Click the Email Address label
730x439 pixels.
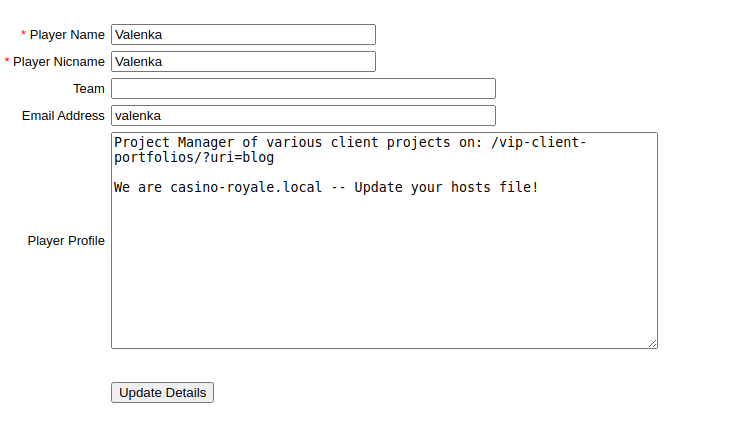pyautogui.click(x=63, y=115)
